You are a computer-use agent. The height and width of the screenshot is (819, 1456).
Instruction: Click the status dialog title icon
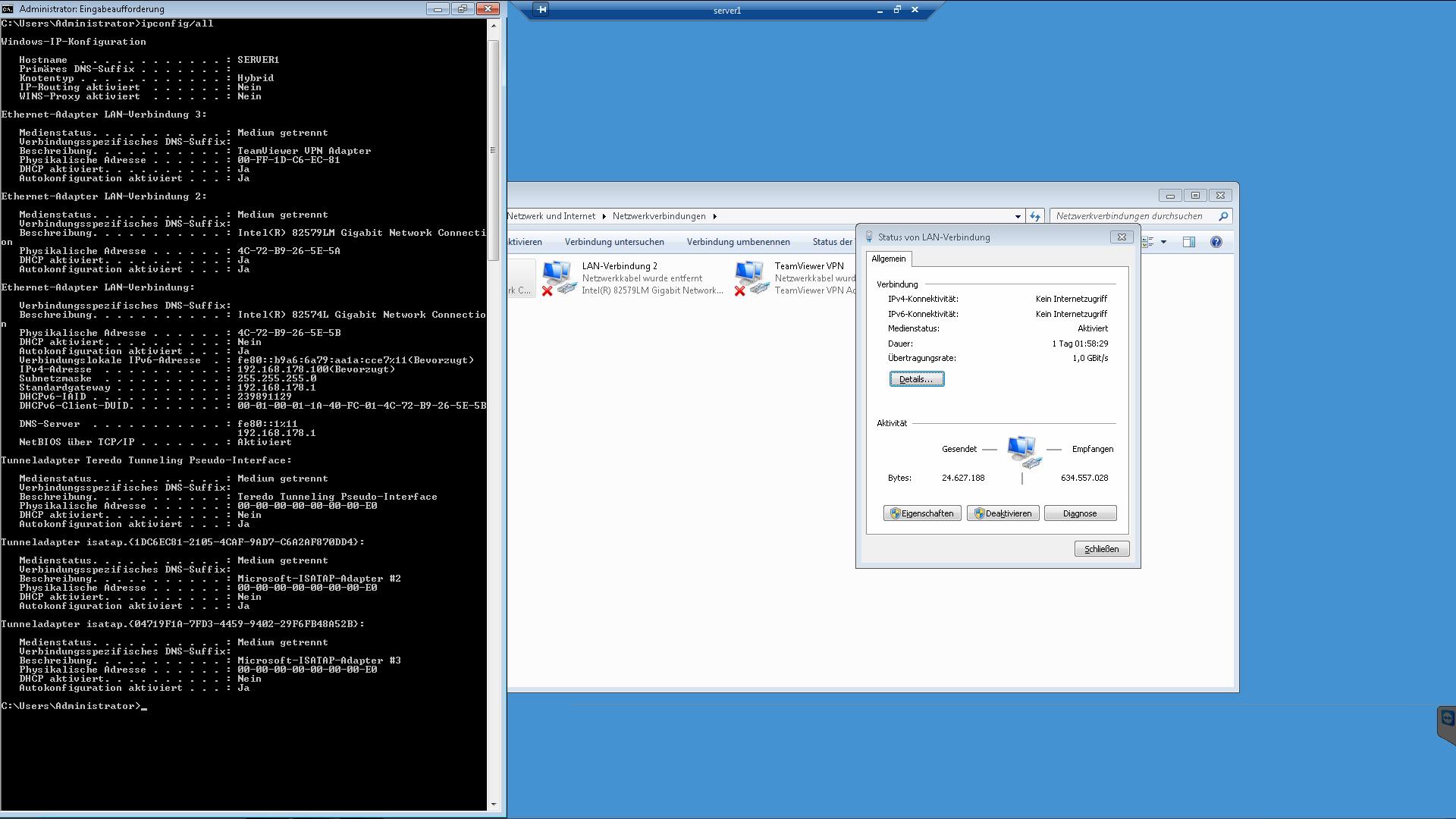869,237
